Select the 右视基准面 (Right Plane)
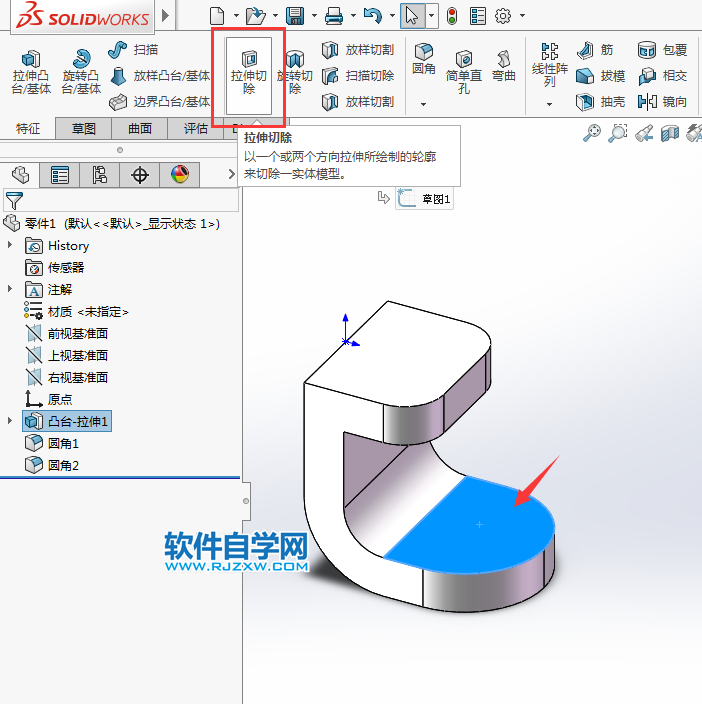Viewport: 702px width, 704px height. pyautogui.click(x=67, y=378)
